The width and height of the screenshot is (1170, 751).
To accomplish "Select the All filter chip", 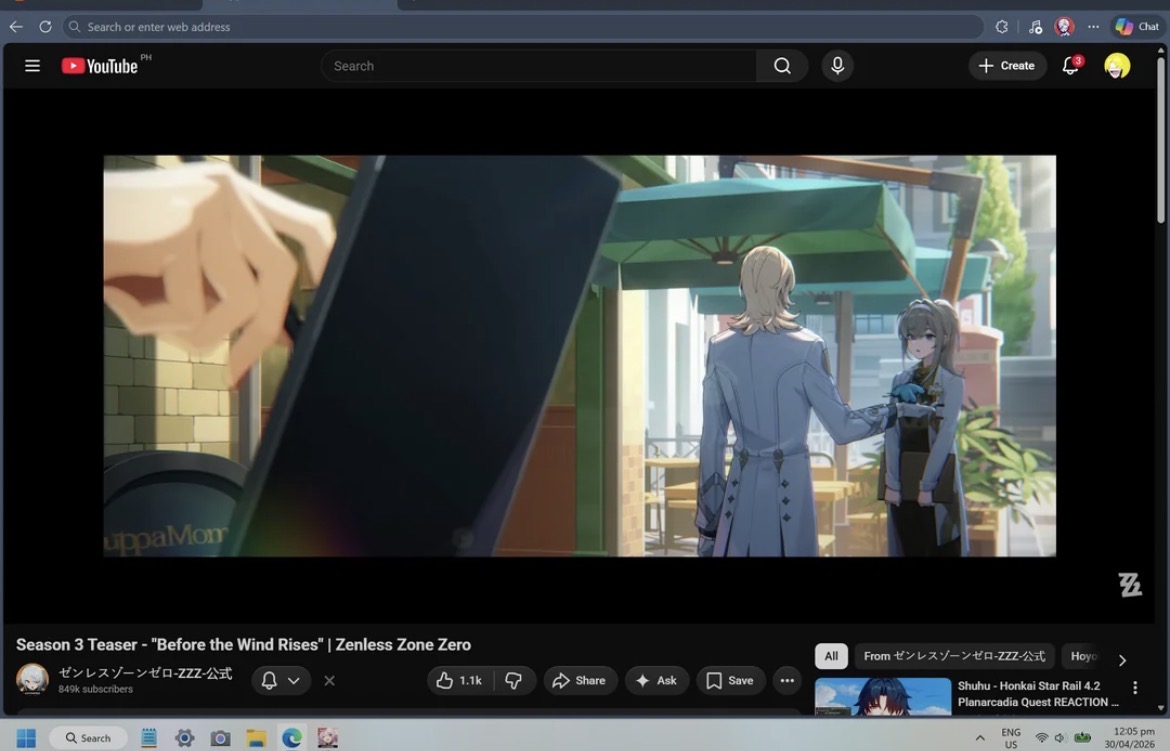I will [831, 656].
